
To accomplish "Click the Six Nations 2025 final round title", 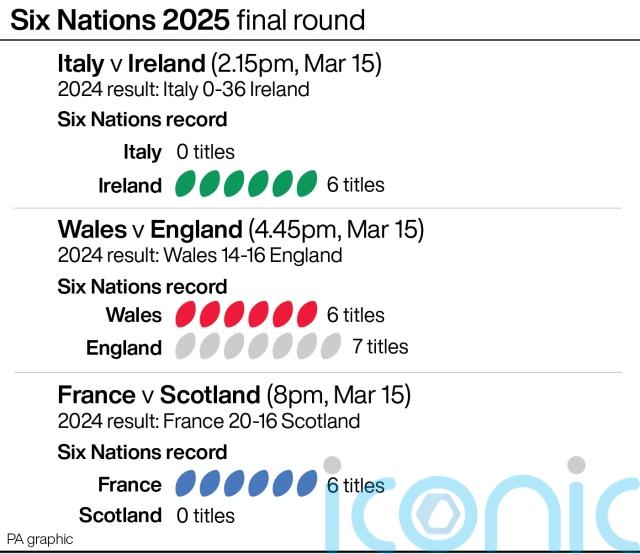I will click(x=187, y=19).
